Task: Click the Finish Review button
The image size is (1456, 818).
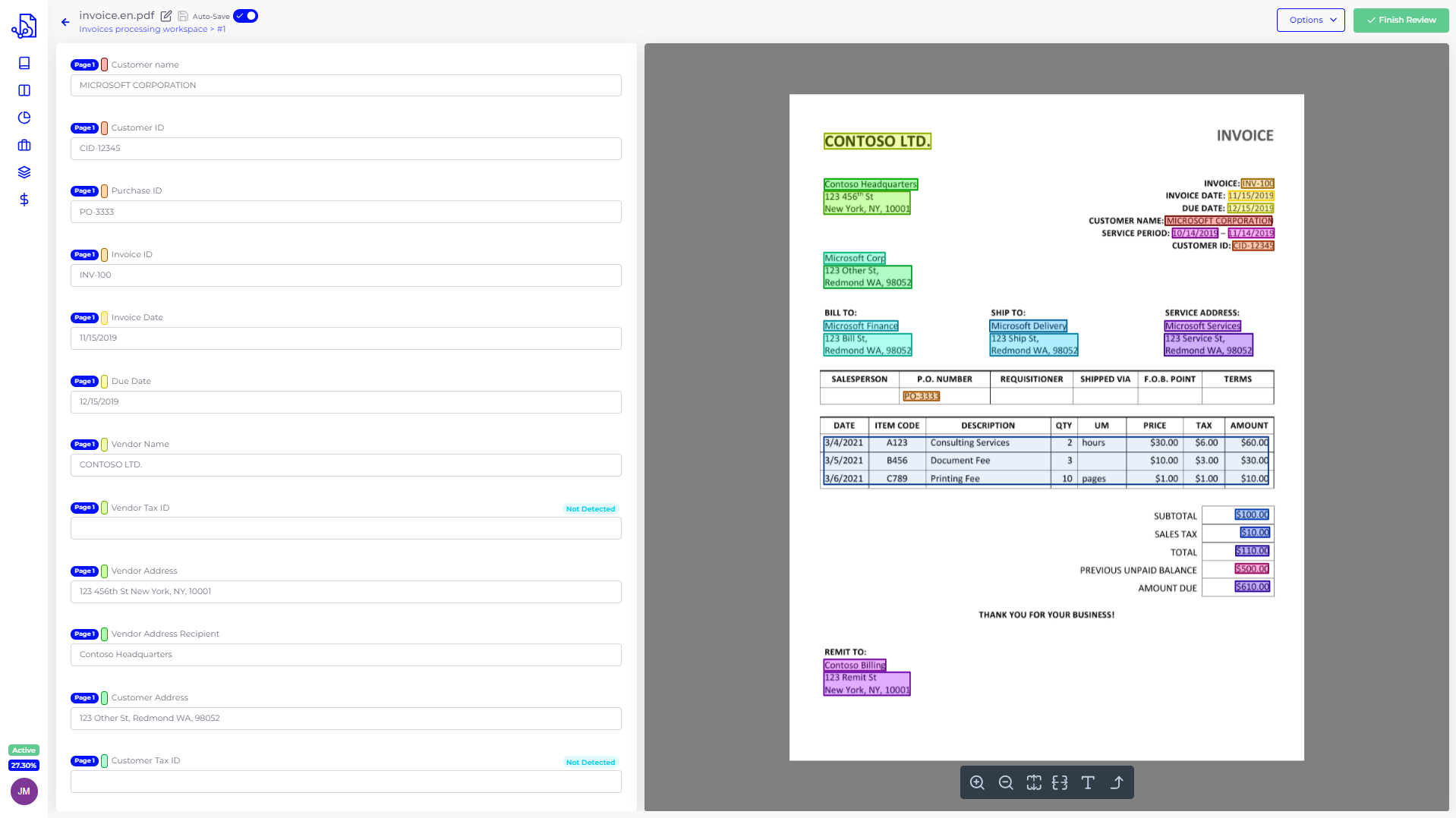Action: 1400,20
